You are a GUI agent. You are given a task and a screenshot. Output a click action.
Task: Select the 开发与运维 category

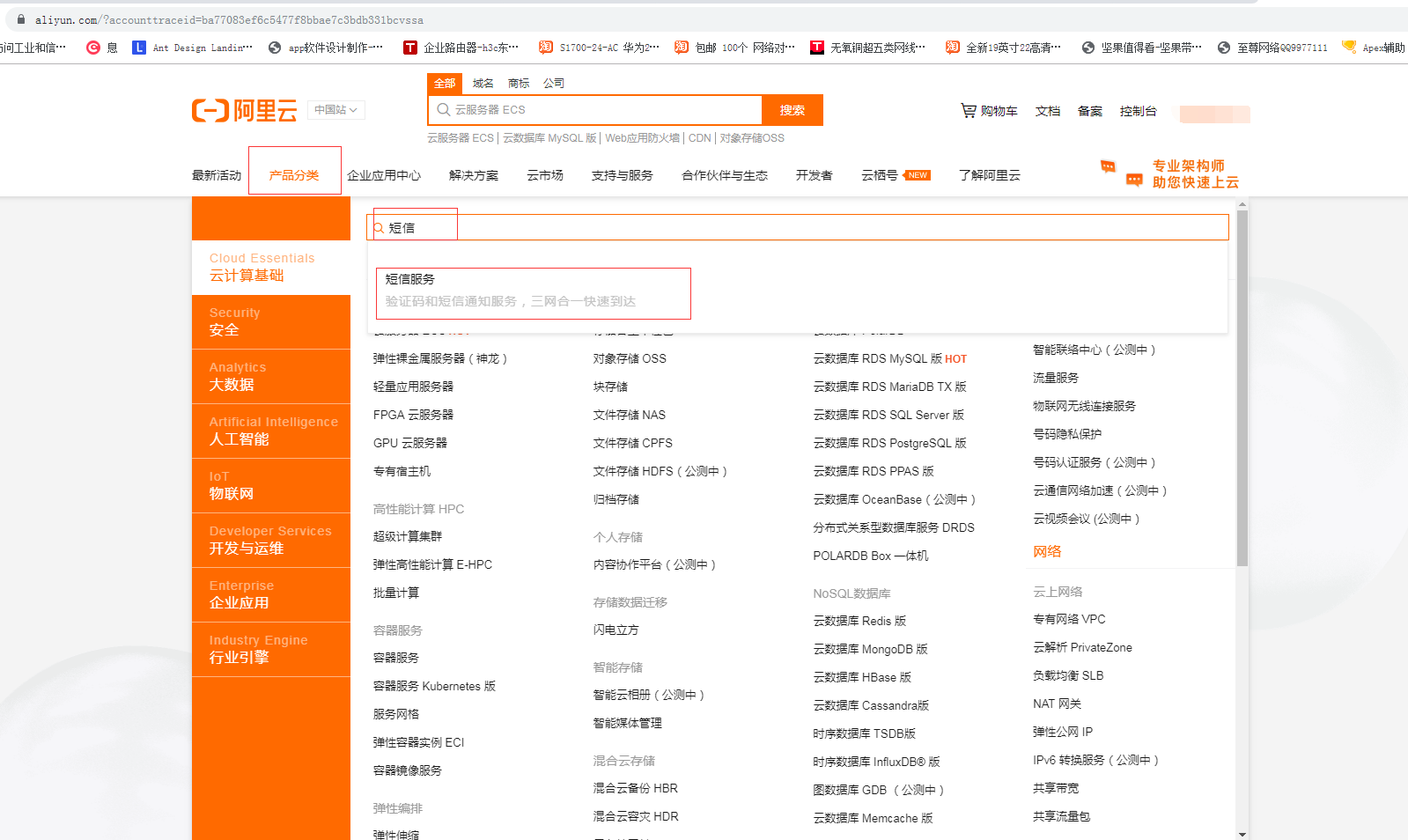tap(271, 541)
